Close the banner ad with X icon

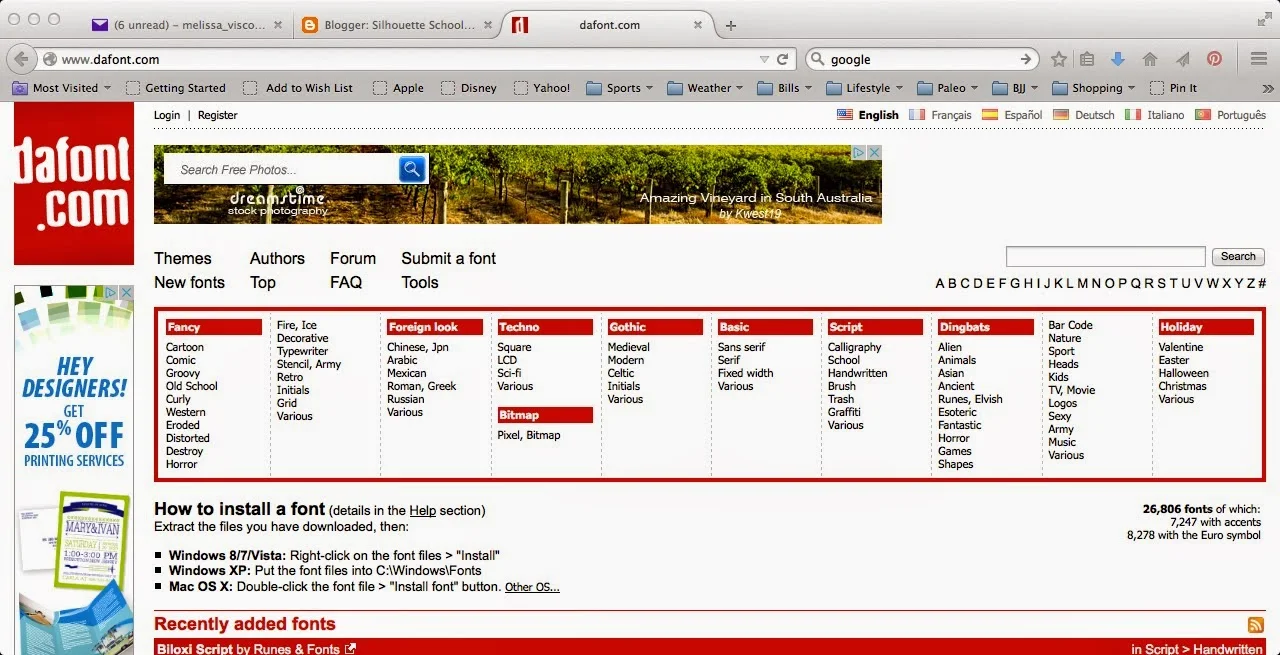pyautogui.click(x=874, y=152)
